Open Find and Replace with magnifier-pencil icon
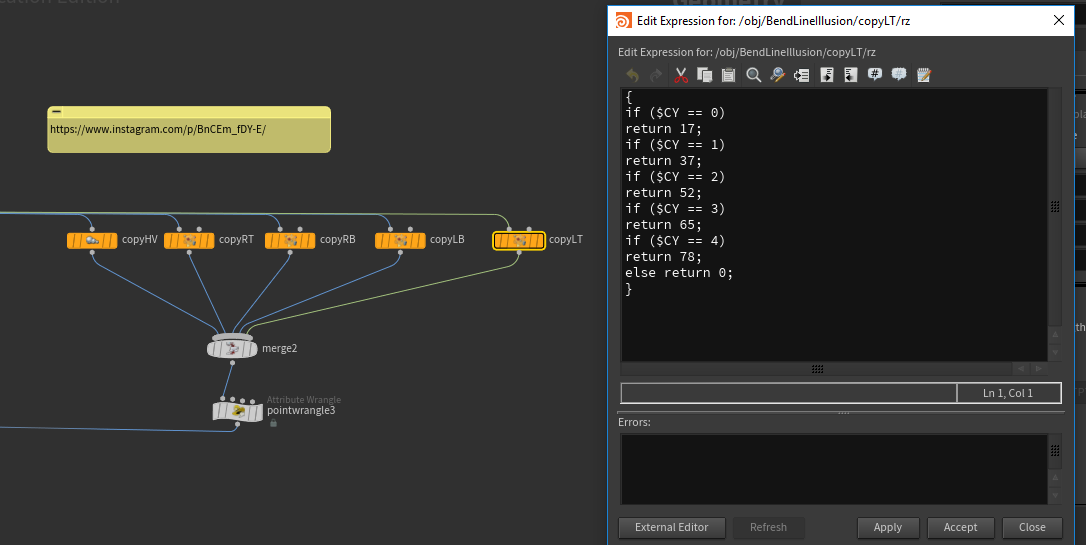Viewport: 1086px width, 545px height. point(777,75)
